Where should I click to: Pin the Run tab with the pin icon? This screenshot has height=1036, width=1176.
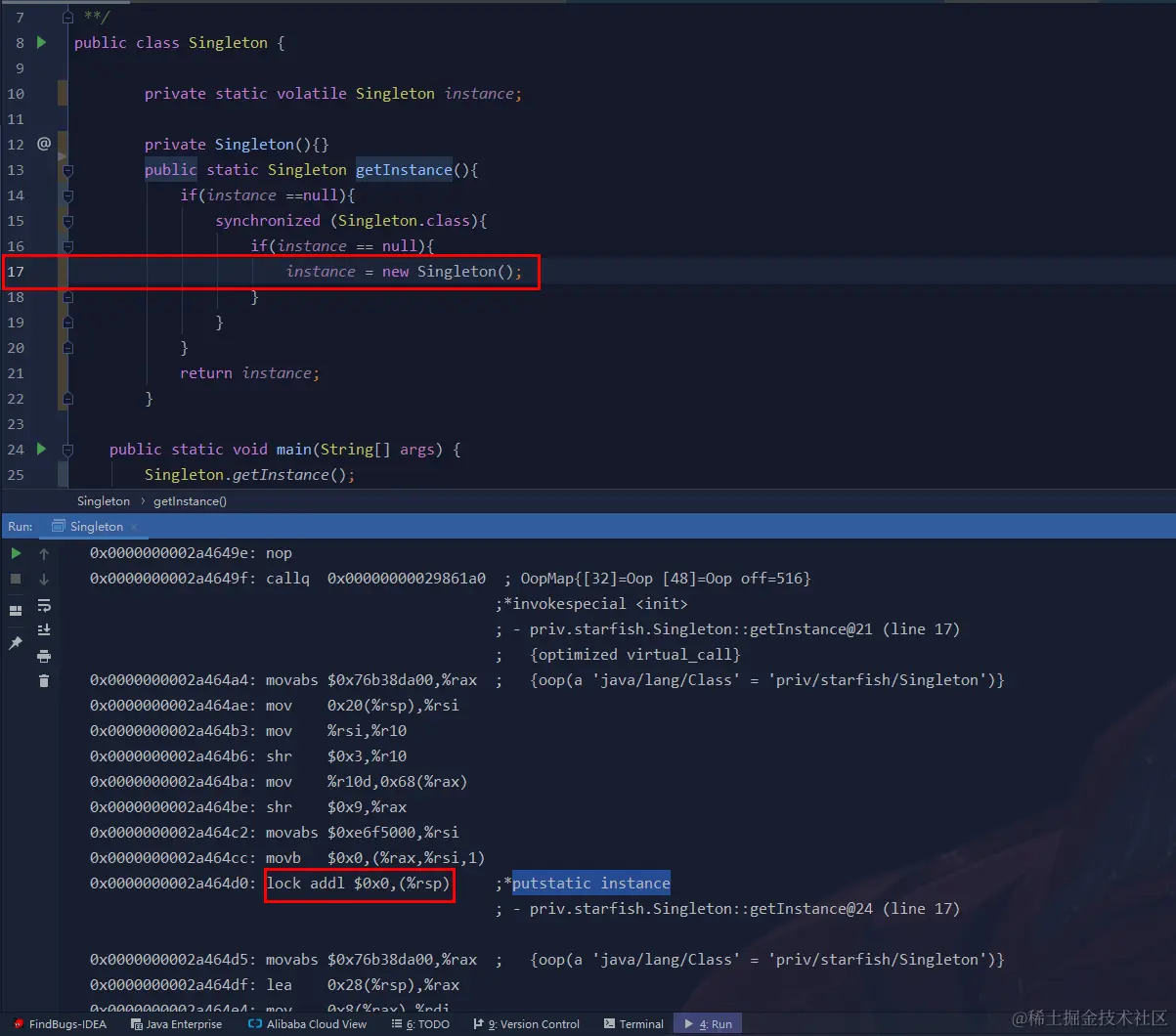click(x=16, y=643)
